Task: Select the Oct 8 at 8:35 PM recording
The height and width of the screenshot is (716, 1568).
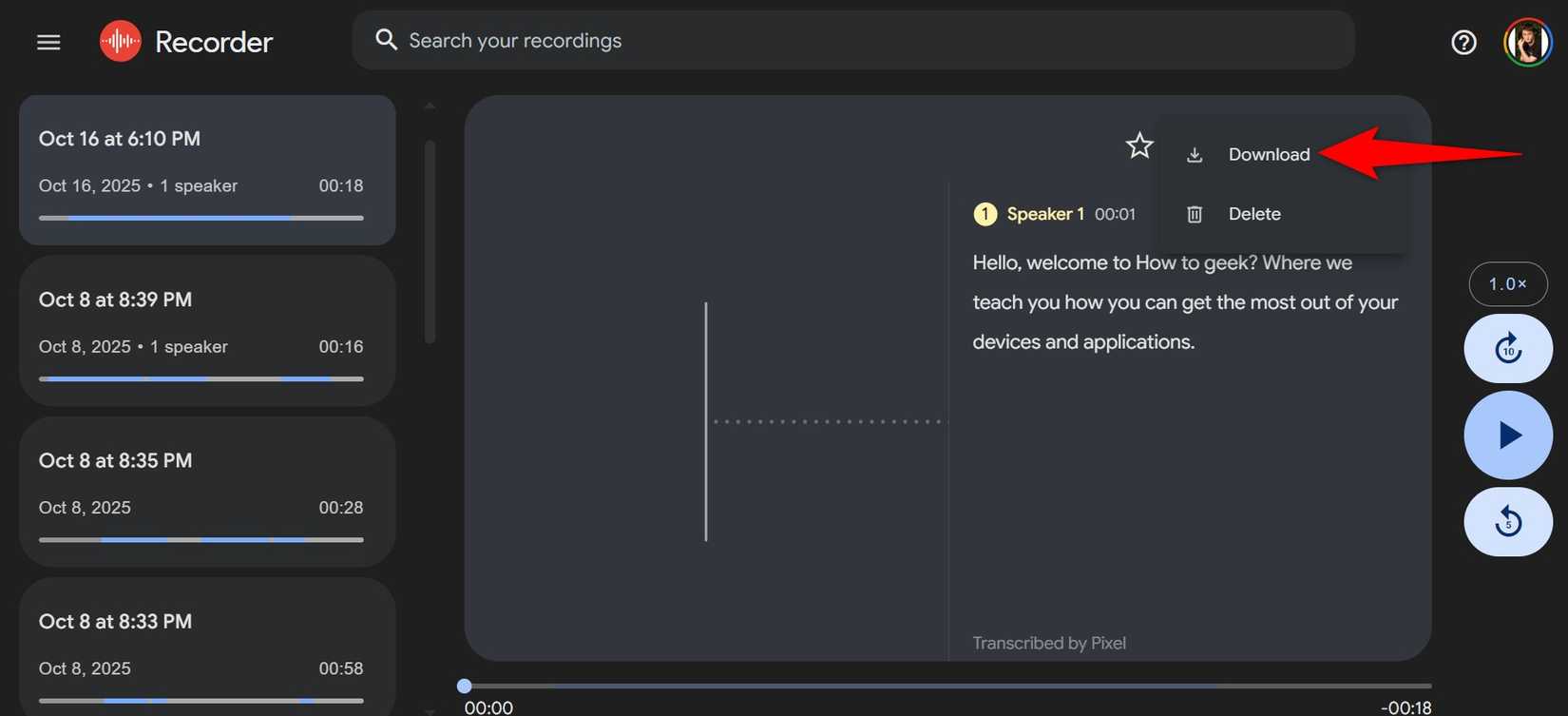Action: point(207,492)
